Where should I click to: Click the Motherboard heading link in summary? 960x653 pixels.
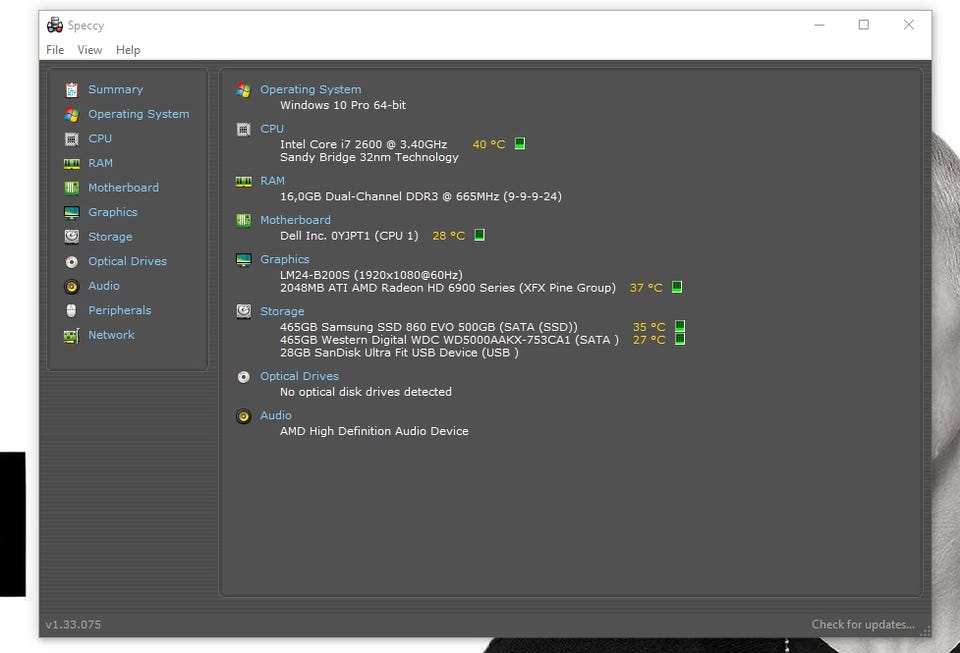tap(295, 220)
